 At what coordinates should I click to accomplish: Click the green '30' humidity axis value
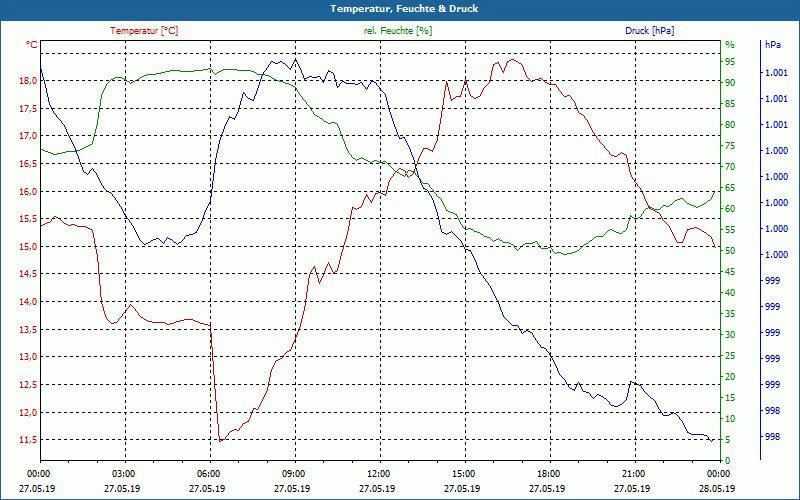(x=730, y=335)
